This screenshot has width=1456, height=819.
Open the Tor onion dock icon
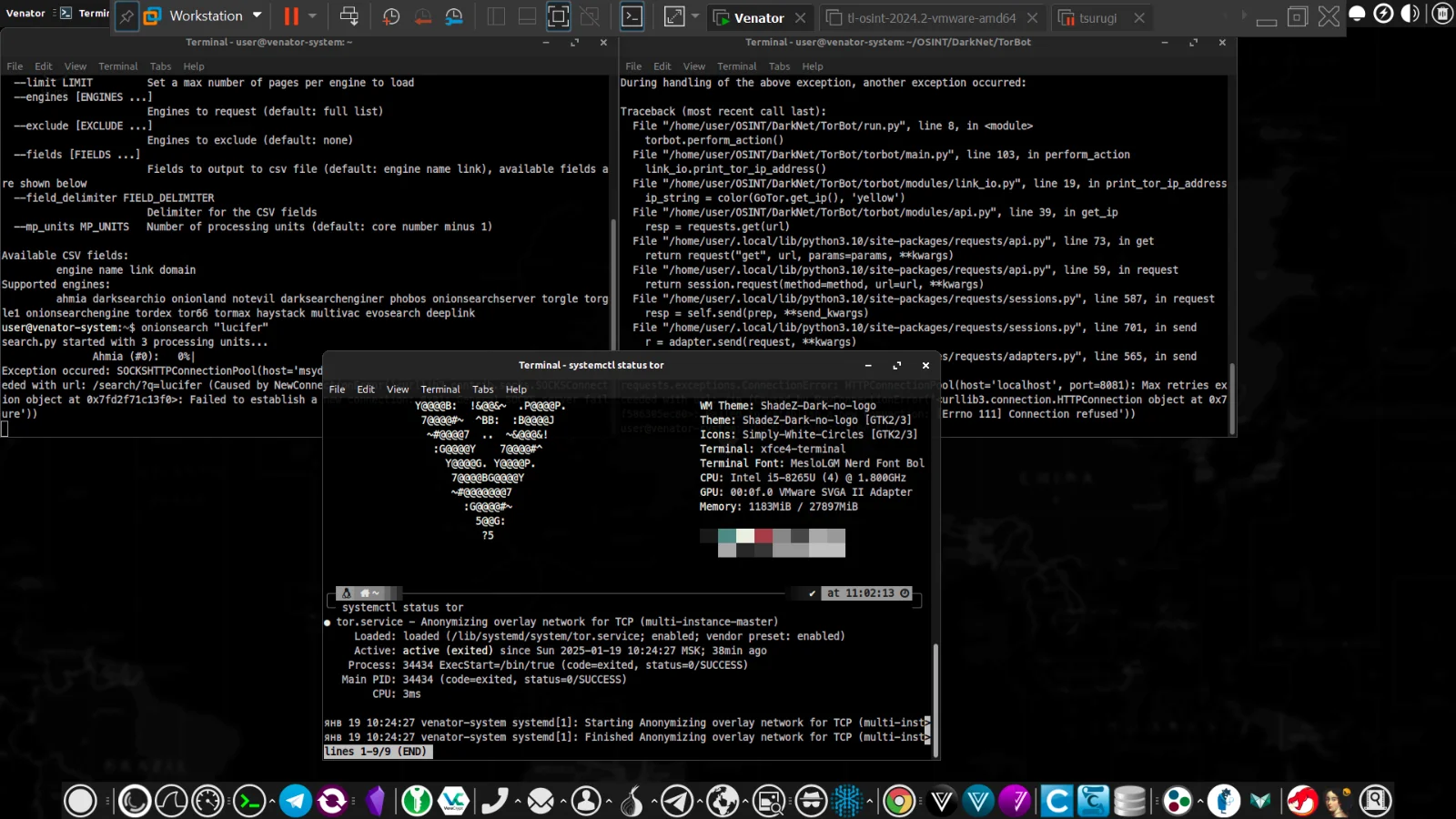[x=632, y=801]
